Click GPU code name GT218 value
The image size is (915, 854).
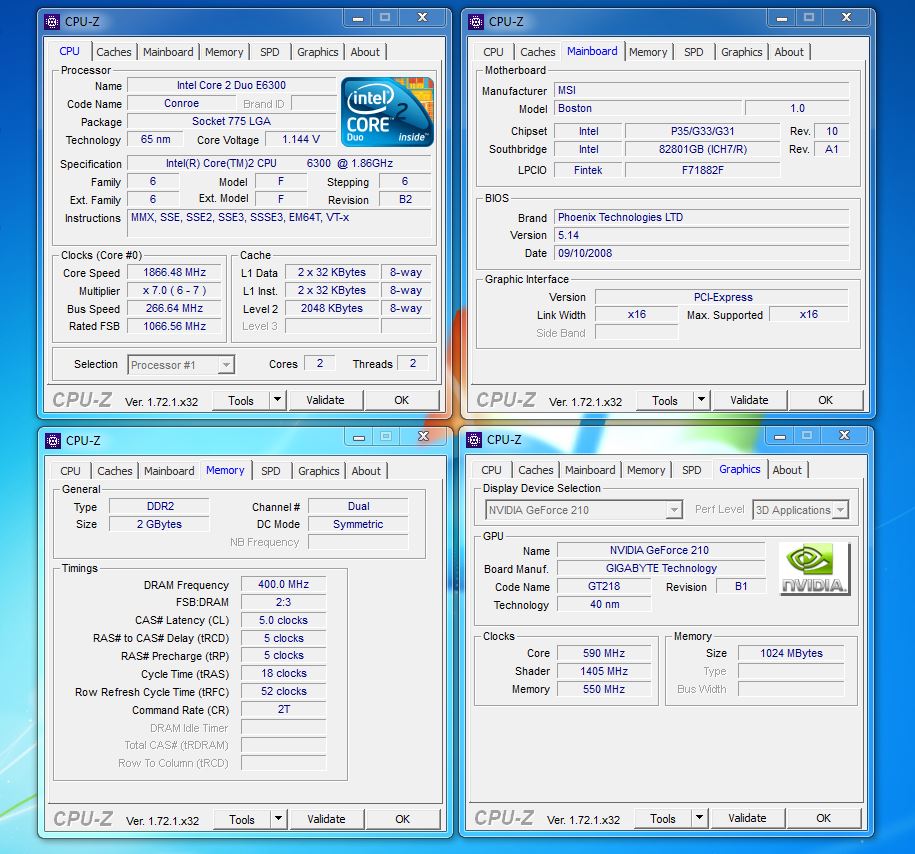point(604,587)
